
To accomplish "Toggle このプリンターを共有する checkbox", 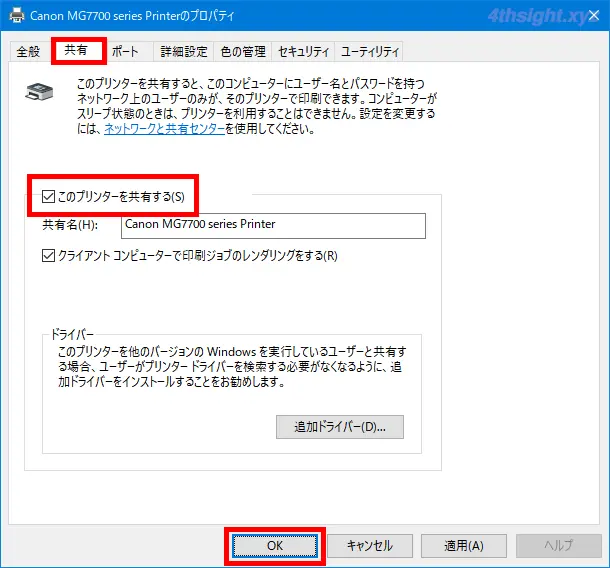I will click(x=48, y=196).
